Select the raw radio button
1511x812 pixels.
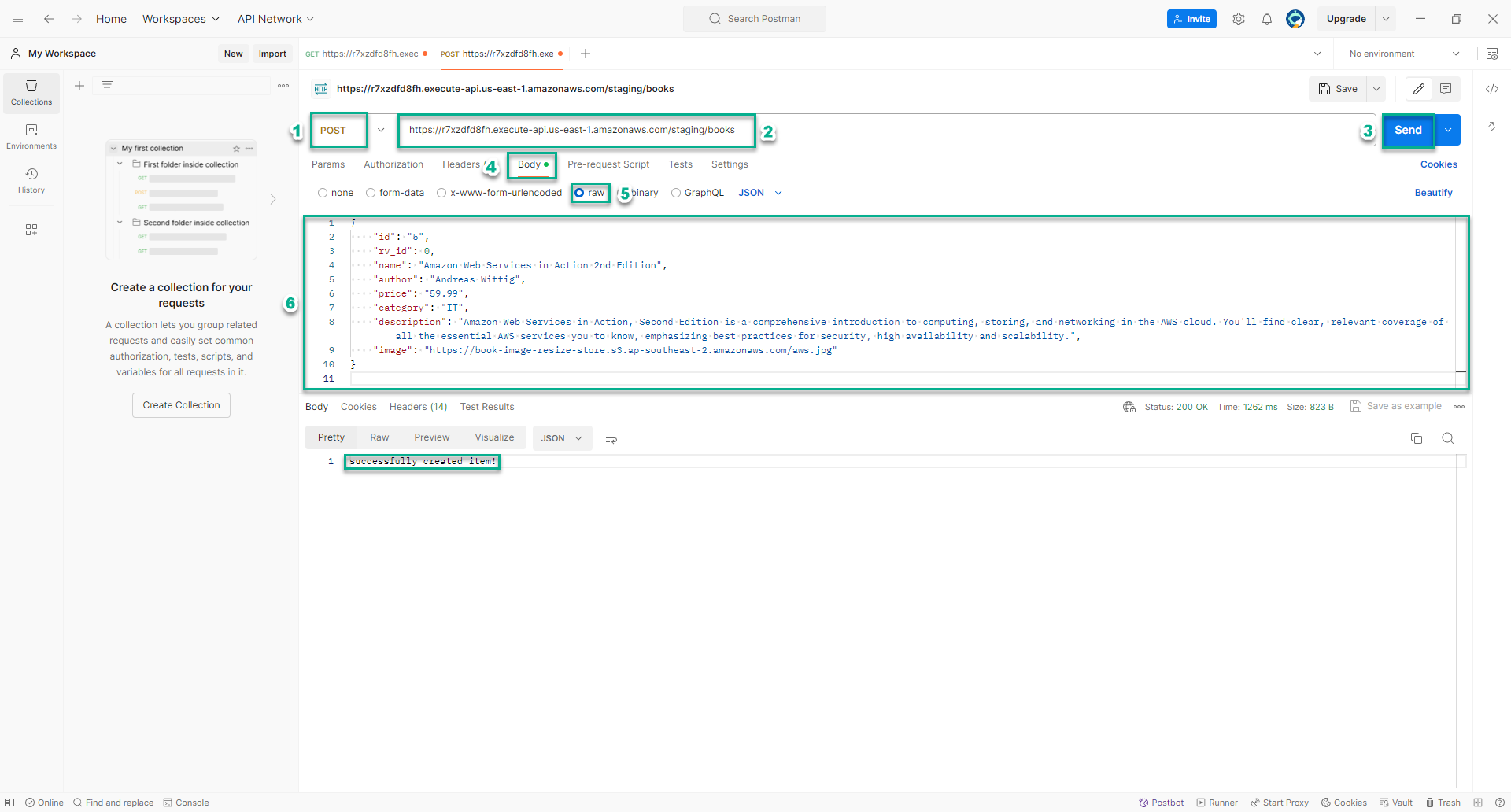click(x=579, y=193)
